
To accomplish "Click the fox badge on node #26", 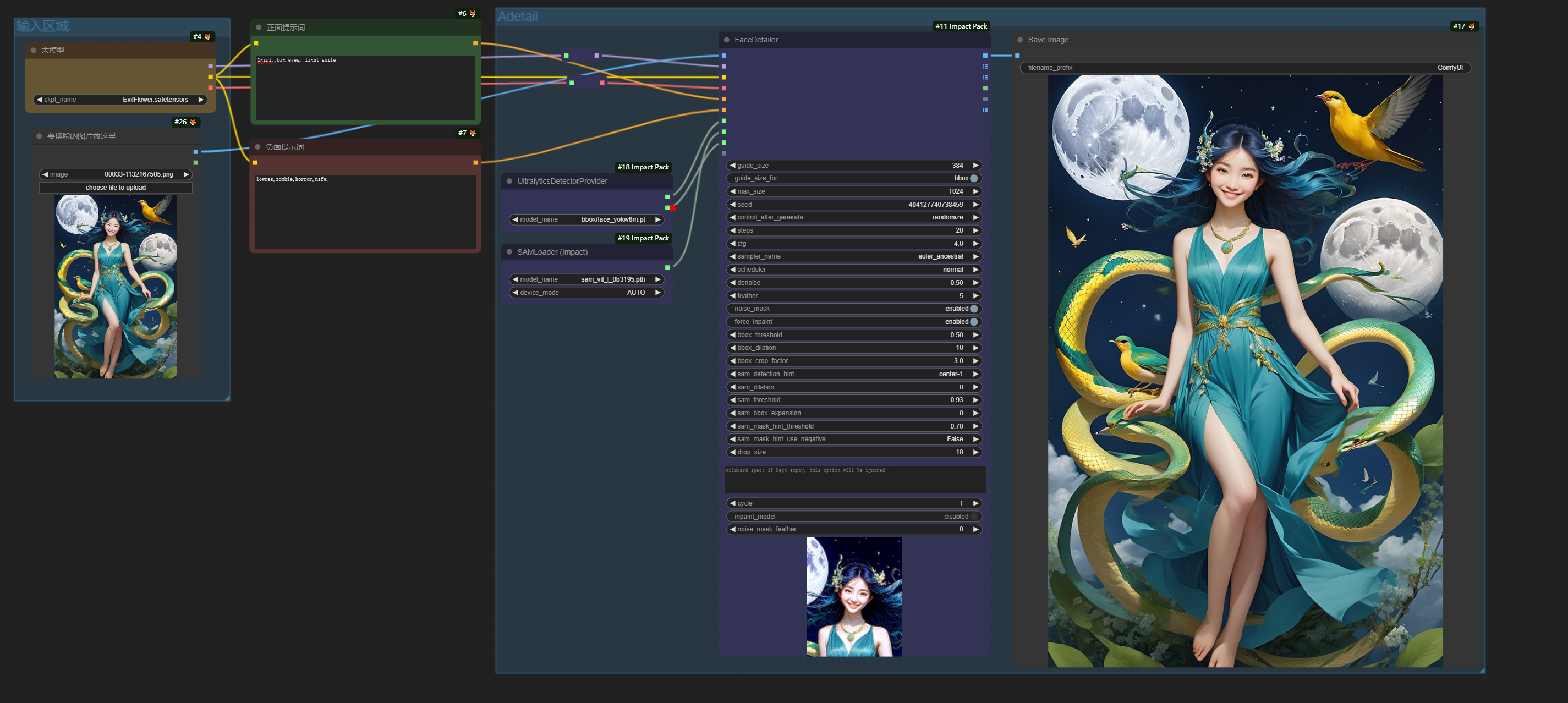I will [193, 122].
